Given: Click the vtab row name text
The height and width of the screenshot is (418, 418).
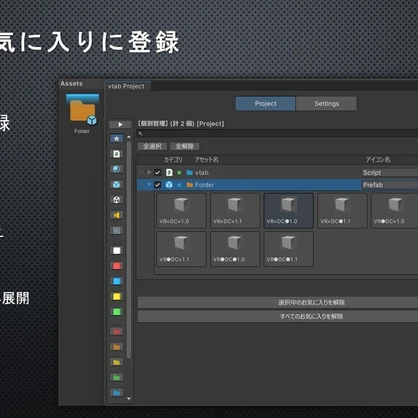Looking at the screenshot, I should (202, 173).
